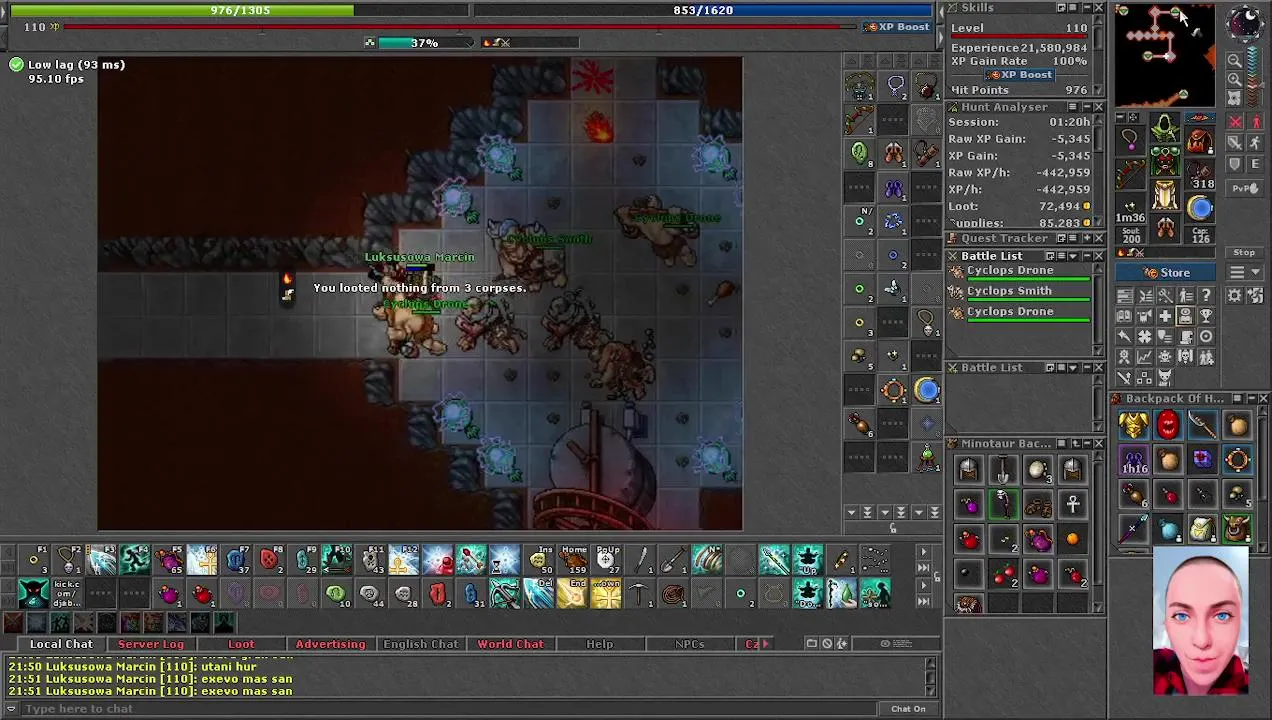The width and height of the screenshot is (1272, 720).
Task: Click the mana bar 853/1620
Action: point(703,10)
